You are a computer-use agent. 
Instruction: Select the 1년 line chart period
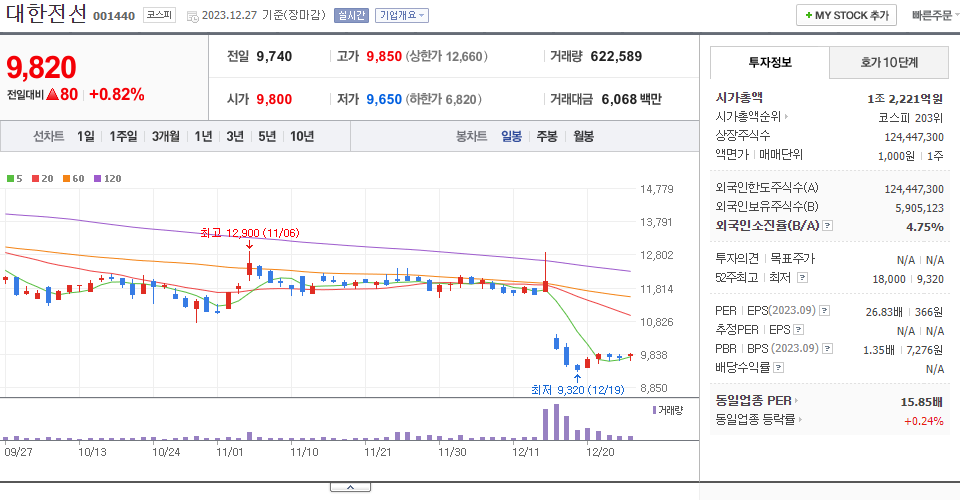point(203,136)
